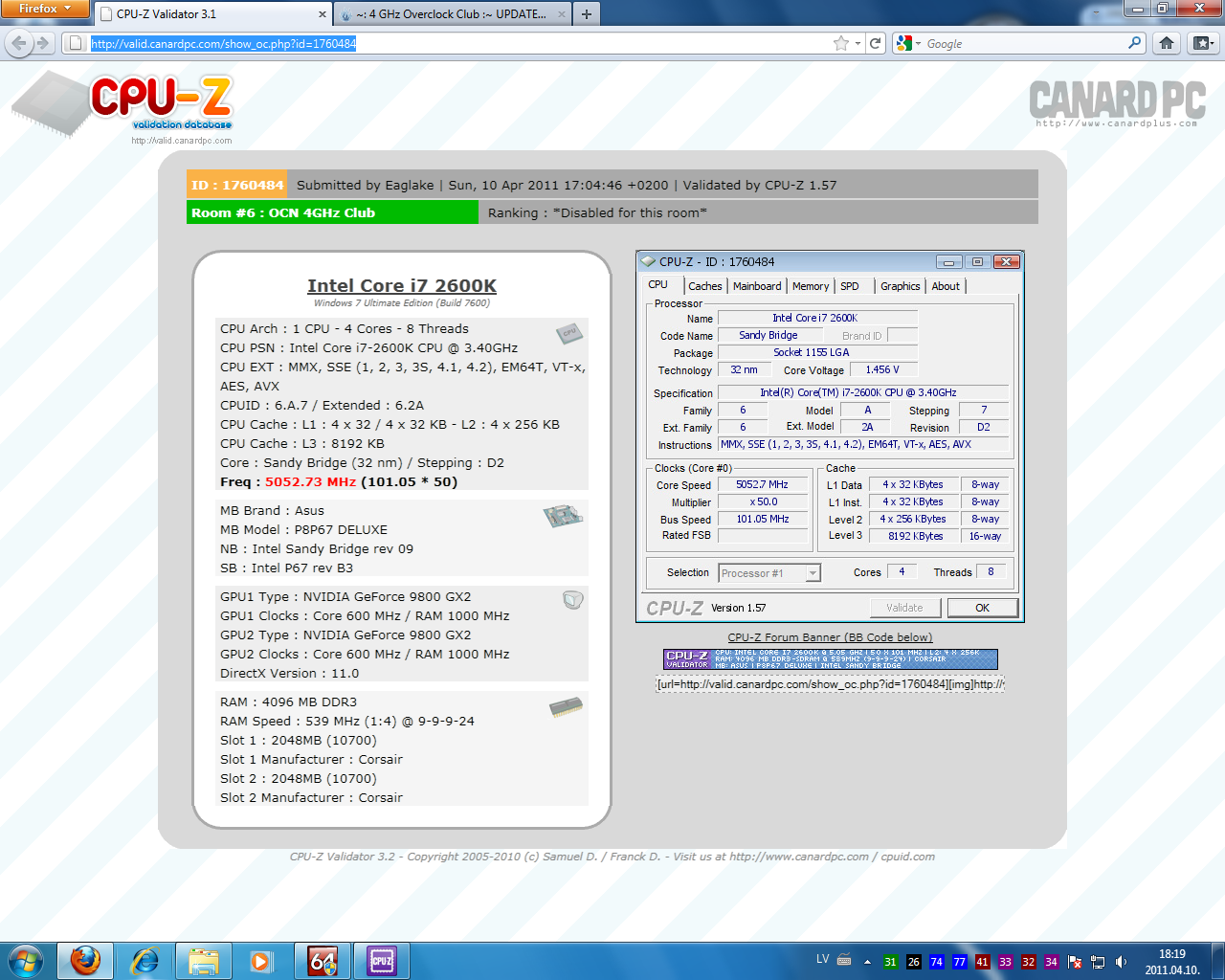
Task: Open Windows Explorer folder in taskbar
Action: [x=204, y=961]
